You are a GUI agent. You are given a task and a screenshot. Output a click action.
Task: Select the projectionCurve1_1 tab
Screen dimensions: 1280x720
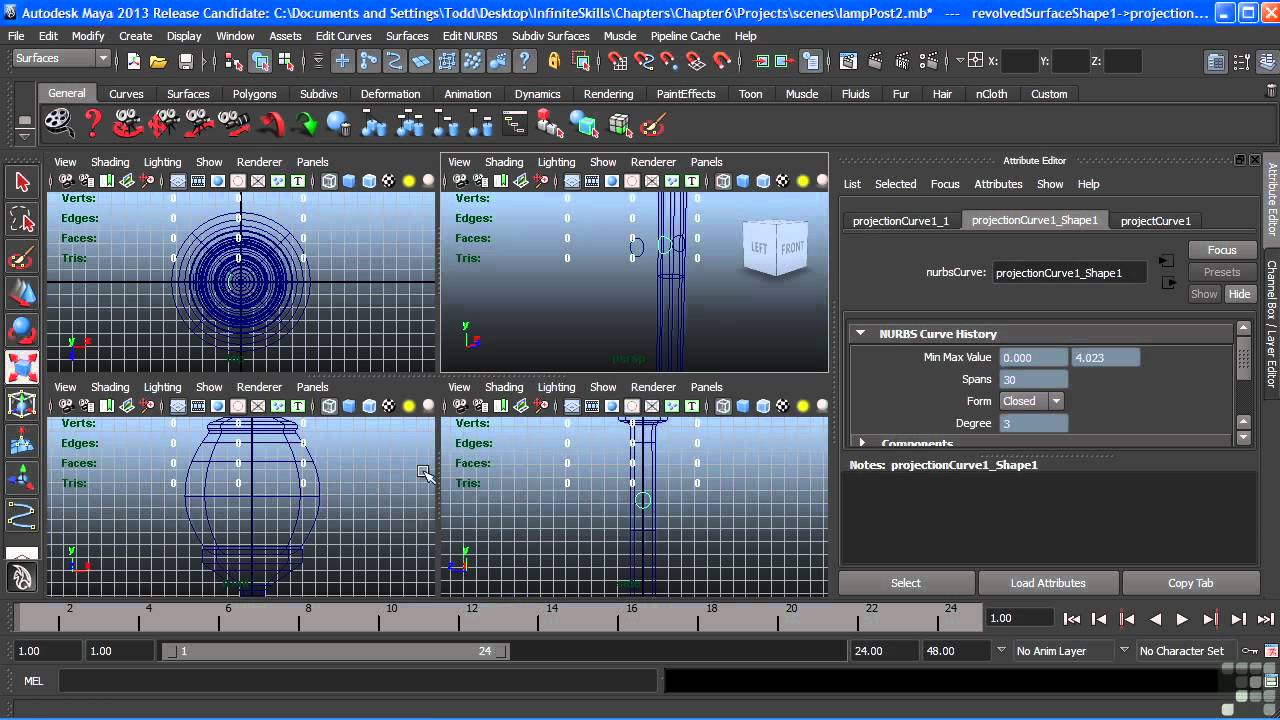tap(900, 221)
